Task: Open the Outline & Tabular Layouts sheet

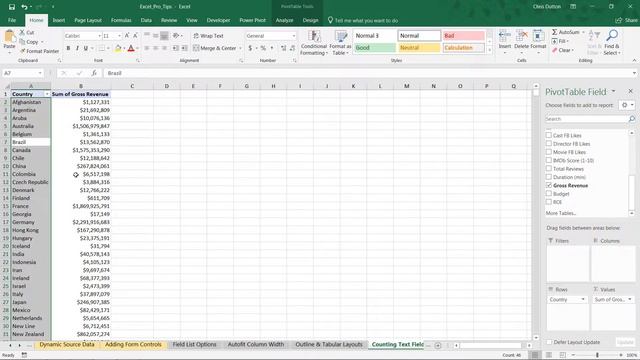Action: (x=329, y=344)
